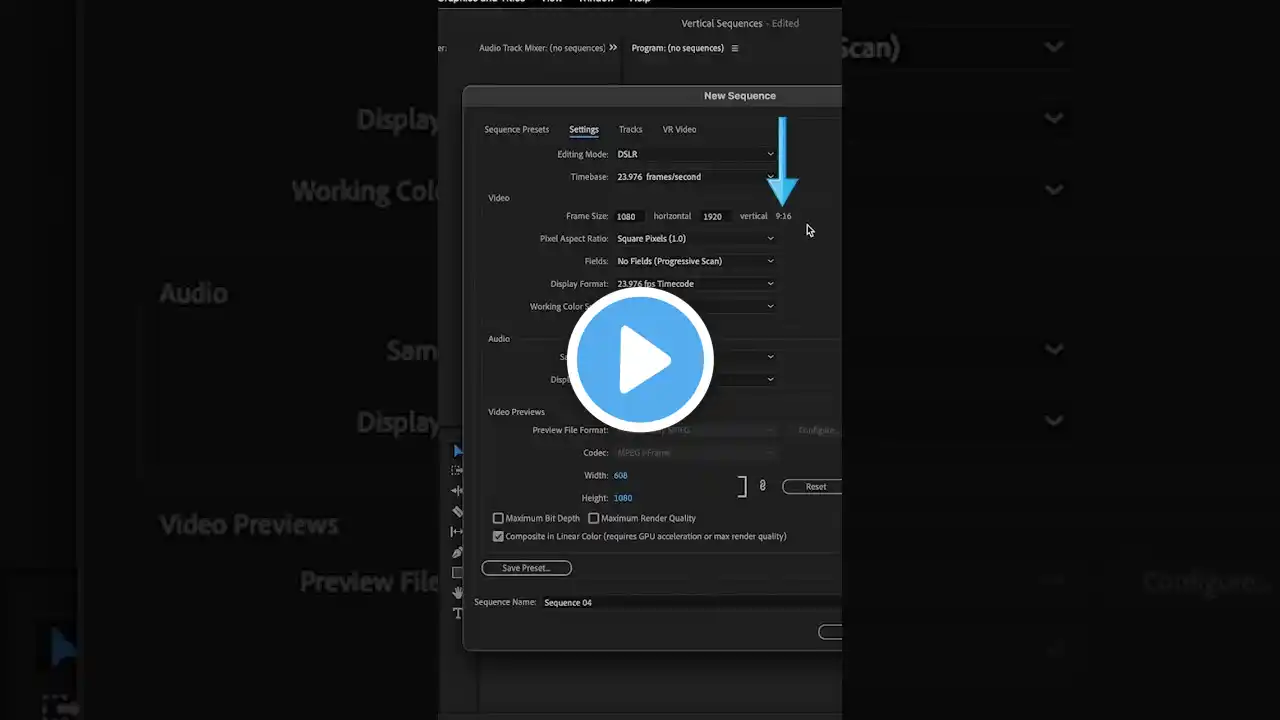Select the Slip tool

coord(457,532)
